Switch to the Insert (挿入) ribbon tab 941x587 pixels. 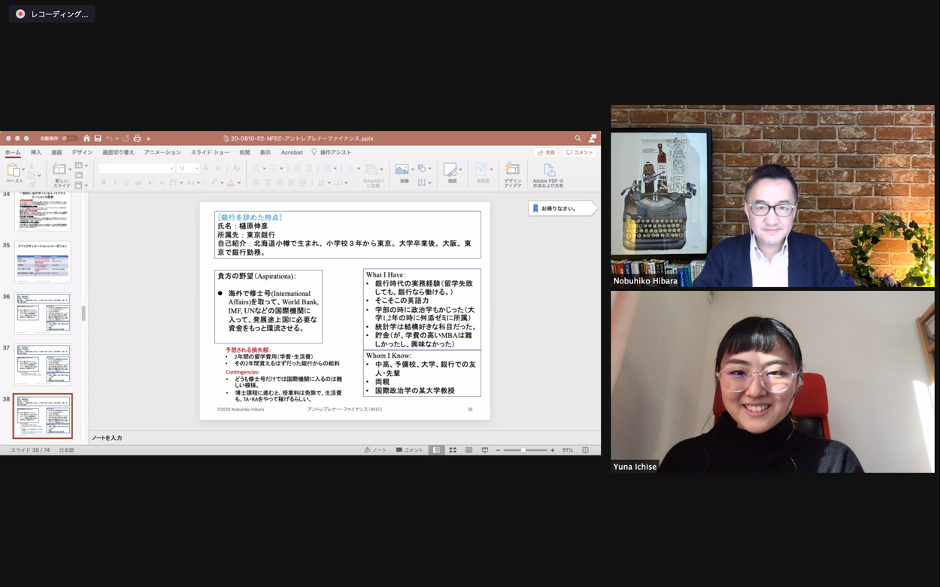point(36,153)
